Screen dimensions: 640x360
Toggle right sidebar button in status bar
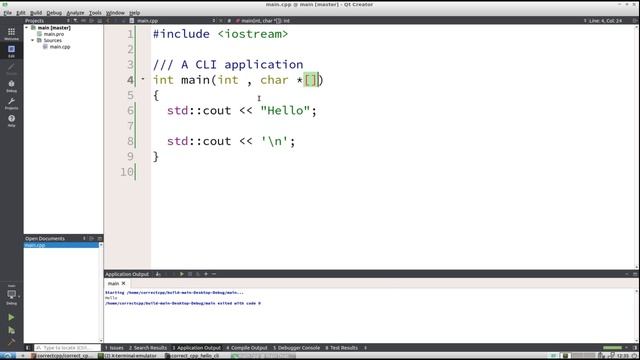(635, 348)
